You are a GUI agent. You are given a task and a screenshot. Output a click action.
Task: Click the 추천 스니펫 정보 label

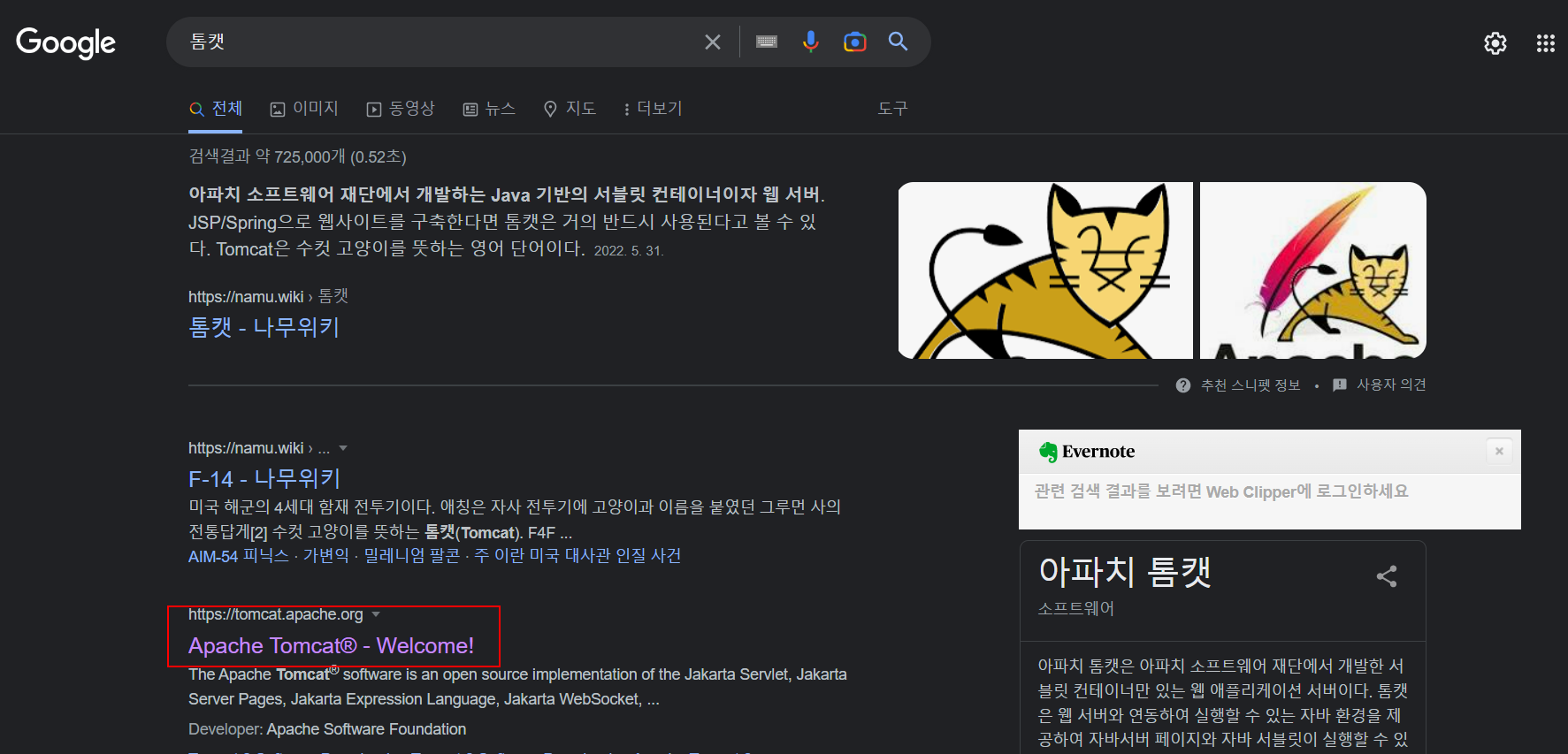pyautogui.click(x=1251, y=385)
